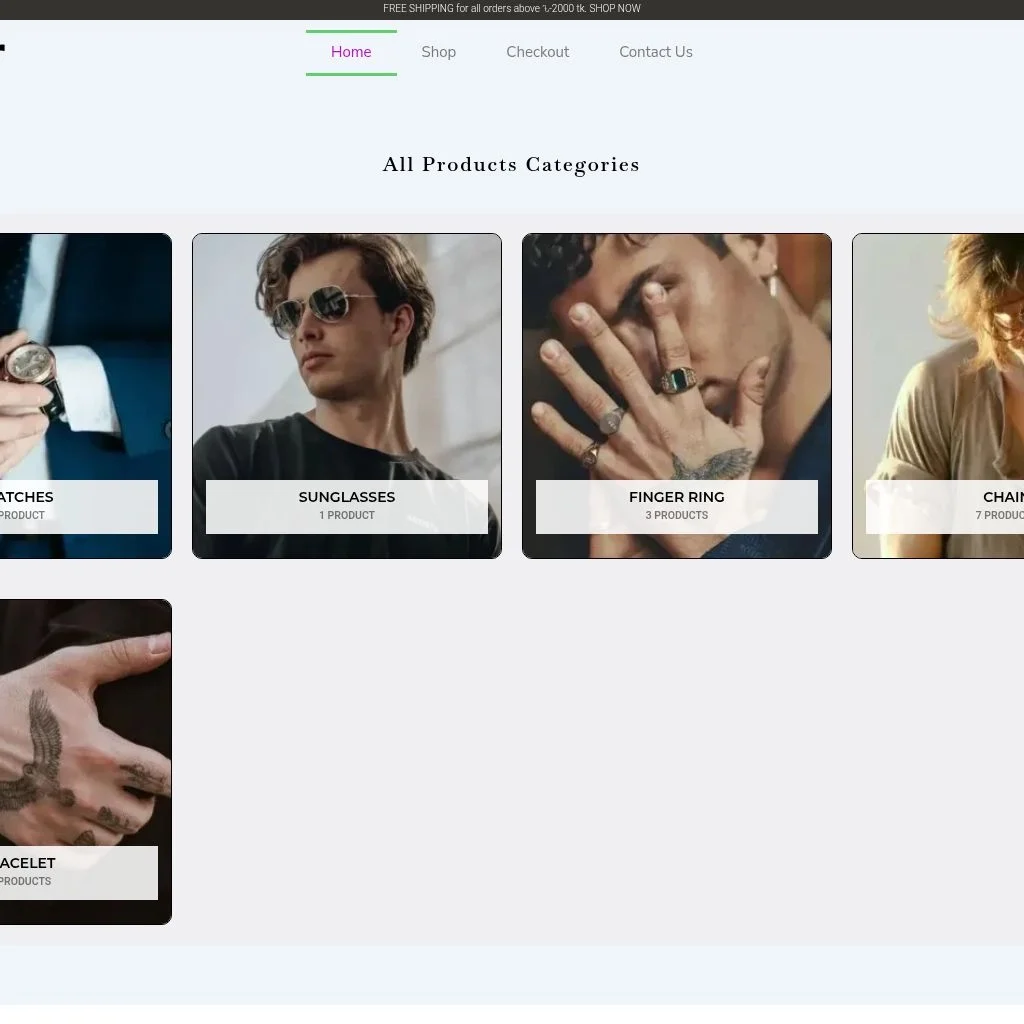Viewport: 1024px width, 1024px height.
Task: Open the Chain category image
Action: click(940, 350)
